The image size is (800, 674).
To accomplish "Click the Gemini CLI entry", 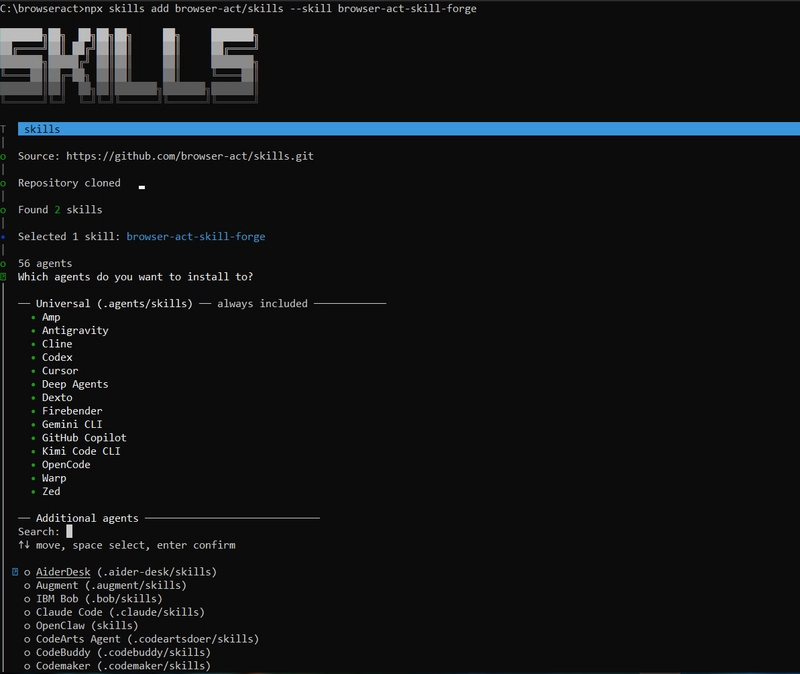I will pos(72,424).
